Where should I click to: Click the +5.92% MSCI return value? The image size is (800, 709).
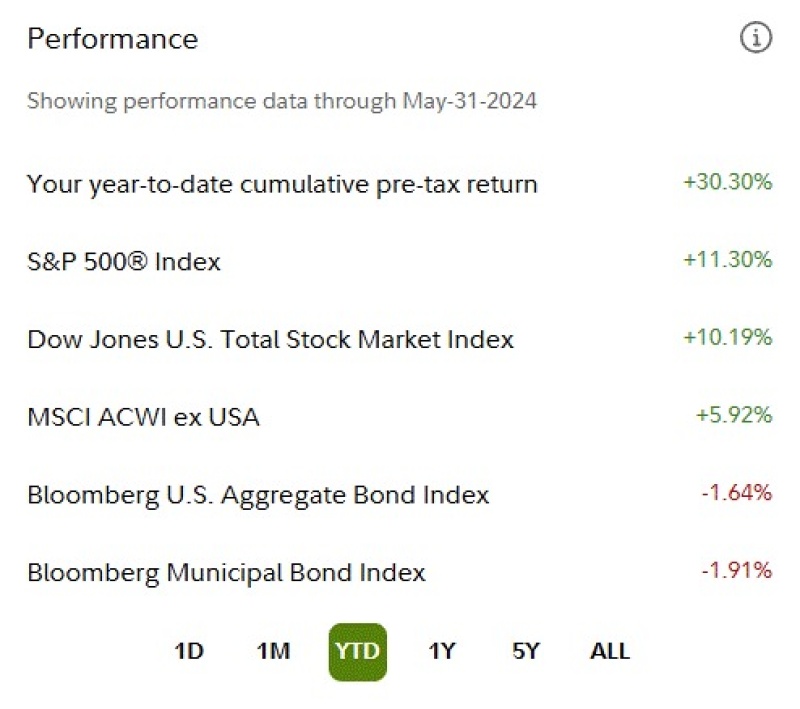734,415
